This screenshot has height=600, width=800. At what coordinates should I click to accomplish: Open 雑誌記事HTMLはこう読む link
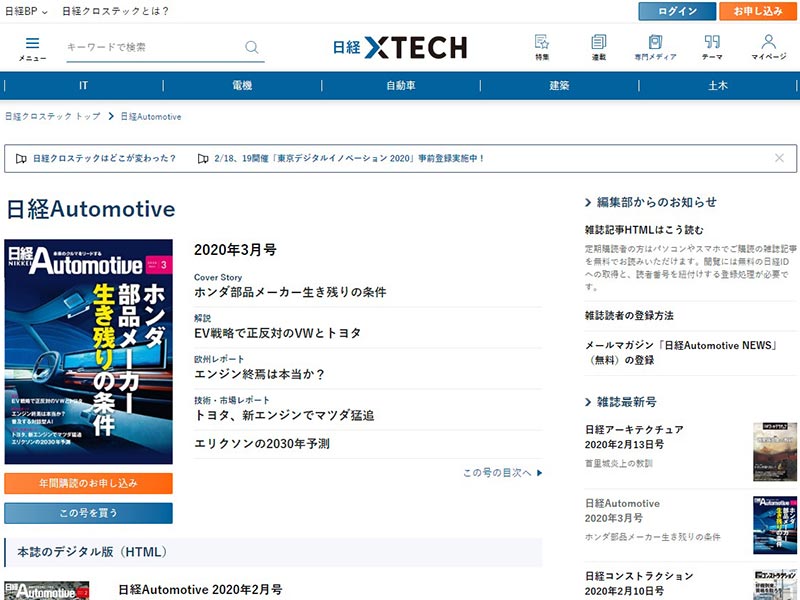coord(644,230)
